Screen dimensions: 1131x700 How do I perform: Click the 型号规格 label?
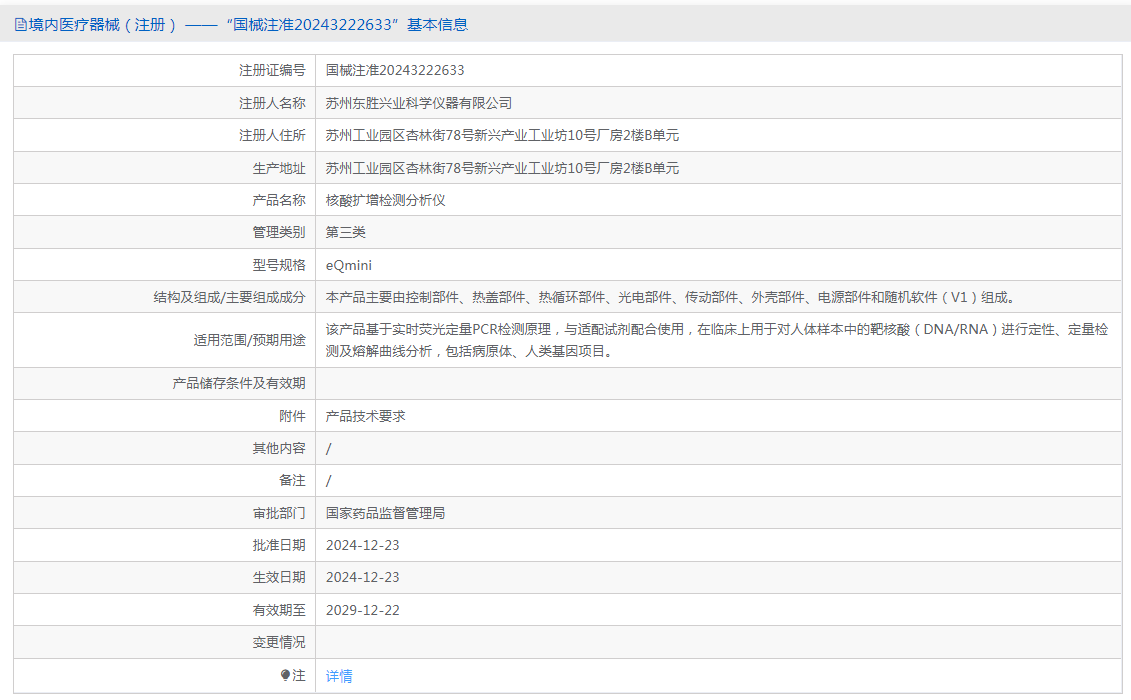coord(278,265)
